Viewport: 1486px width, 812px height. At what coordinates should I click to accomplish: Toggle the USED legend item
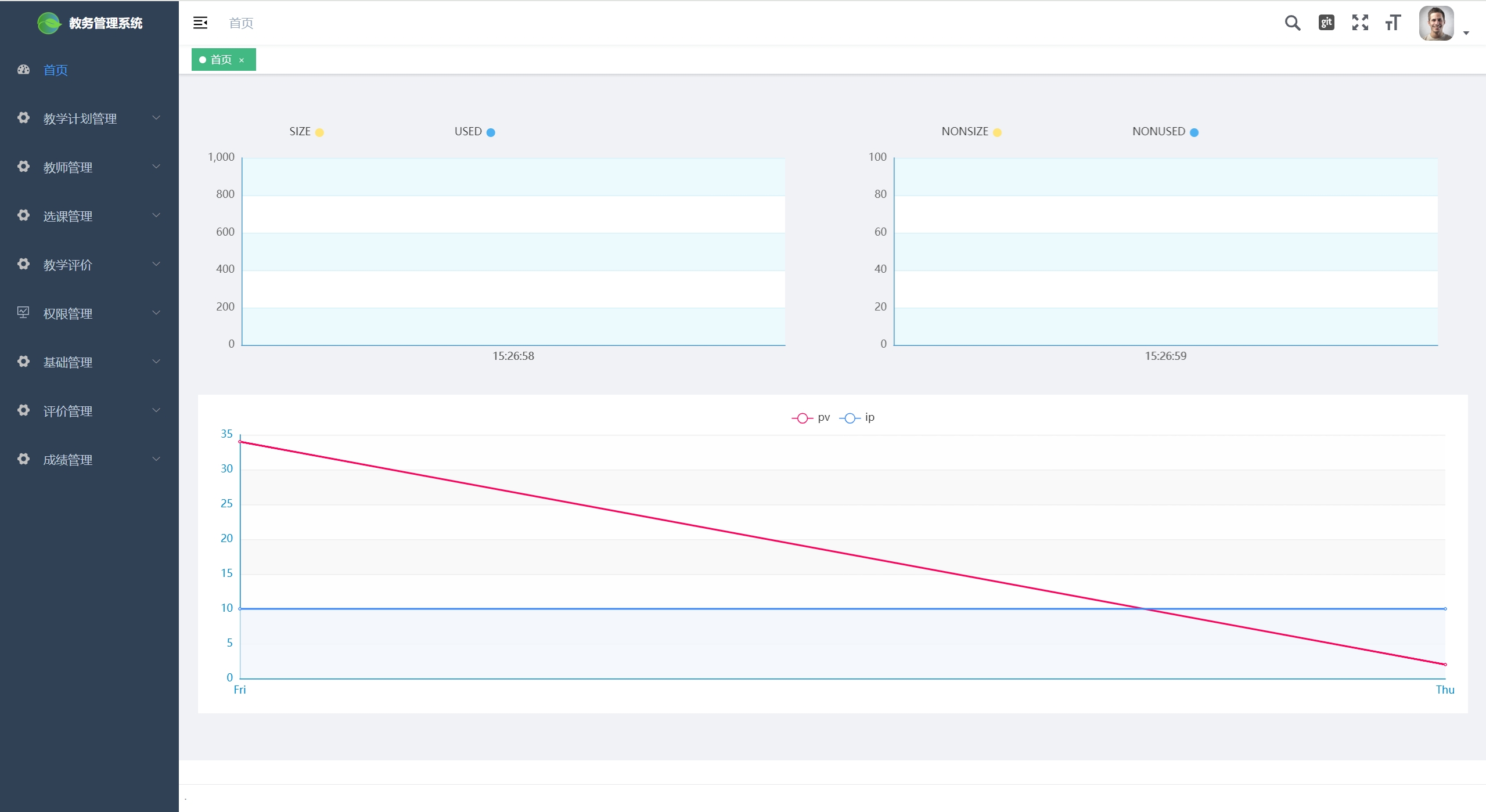pos(474,132)
